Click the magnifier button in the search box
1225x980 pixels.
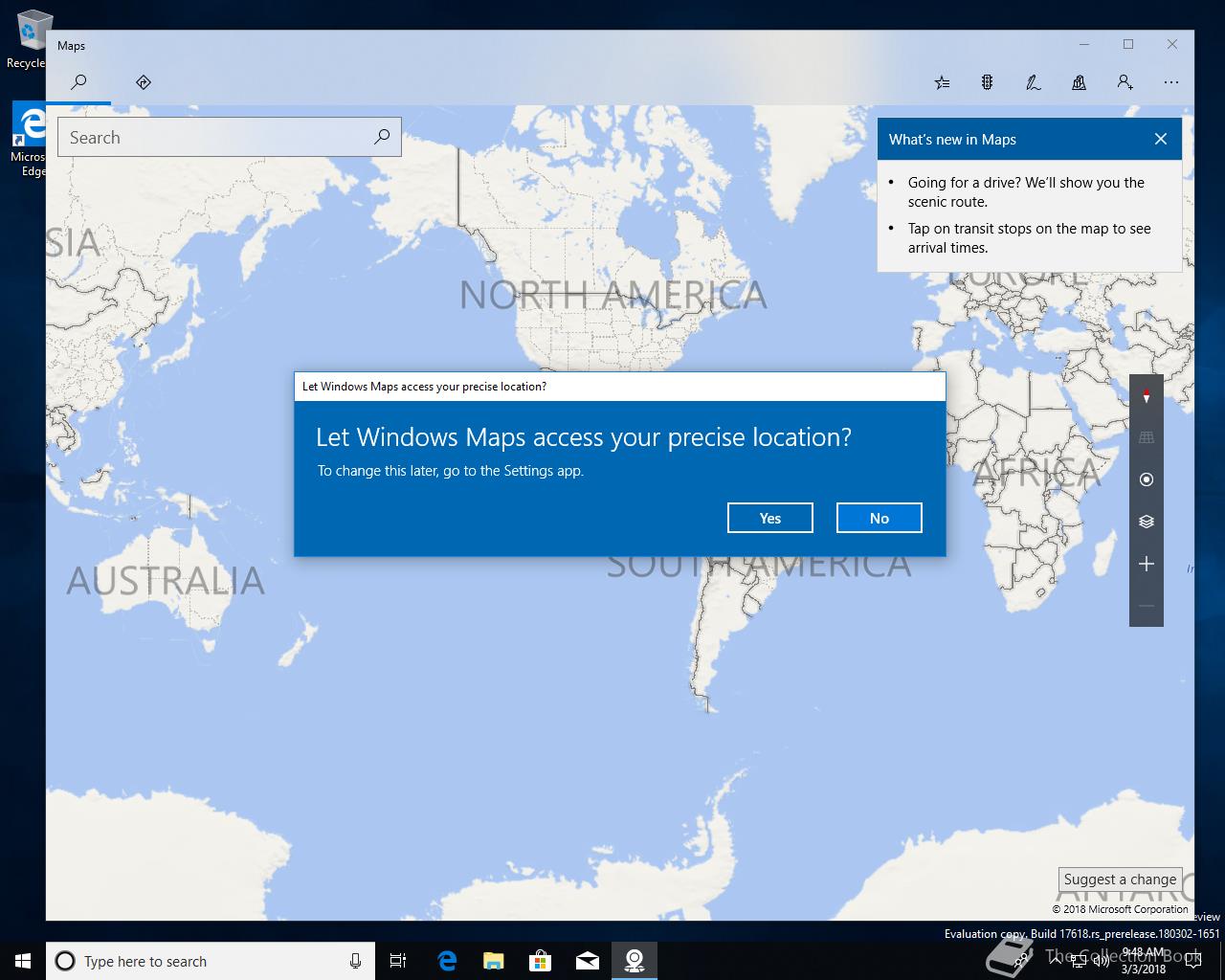click(382, 137)
